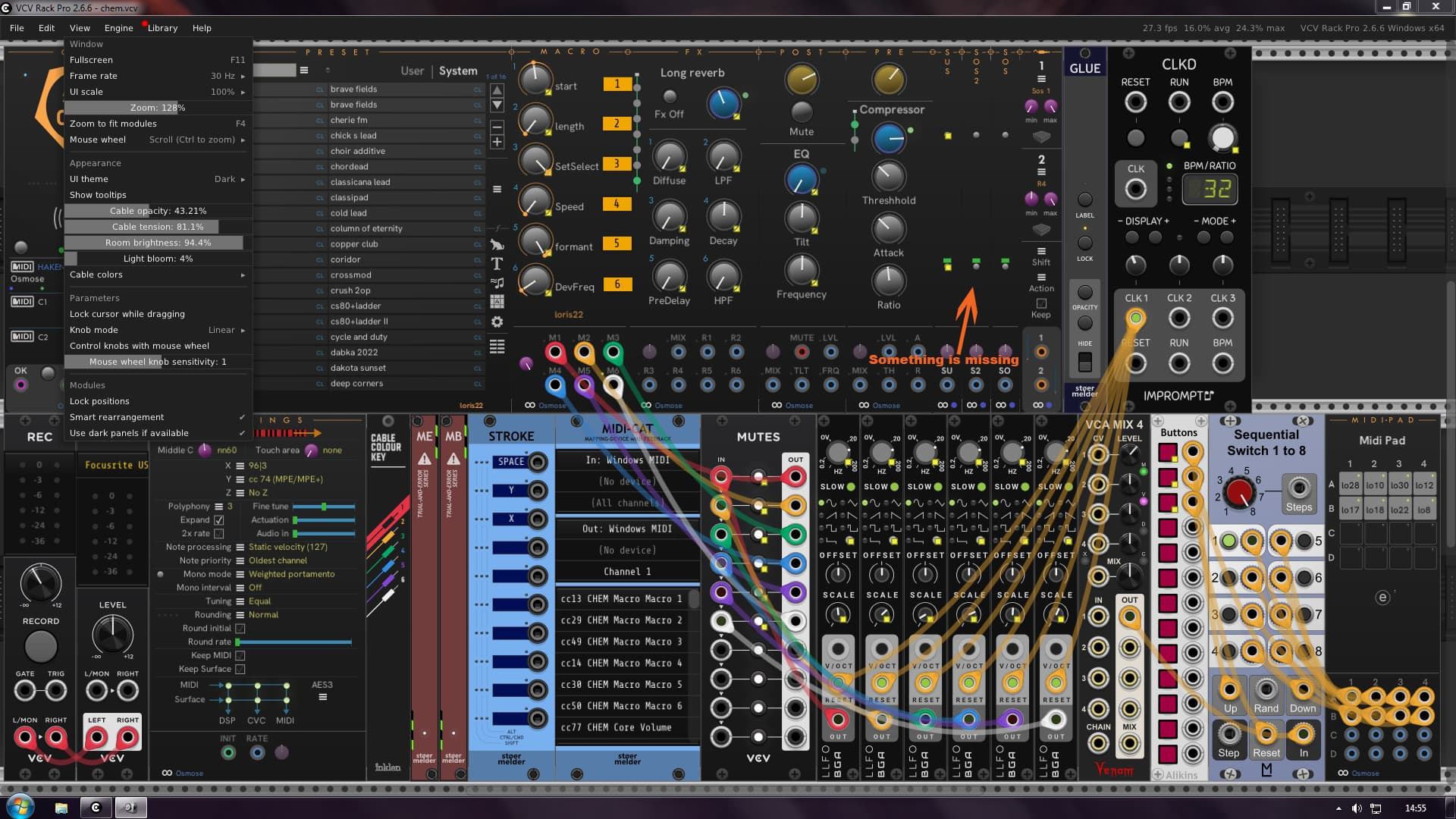Open the X axis mapping menu icon
The height and width of the screenshot is (819, 1456).
[x=240, y=466]
